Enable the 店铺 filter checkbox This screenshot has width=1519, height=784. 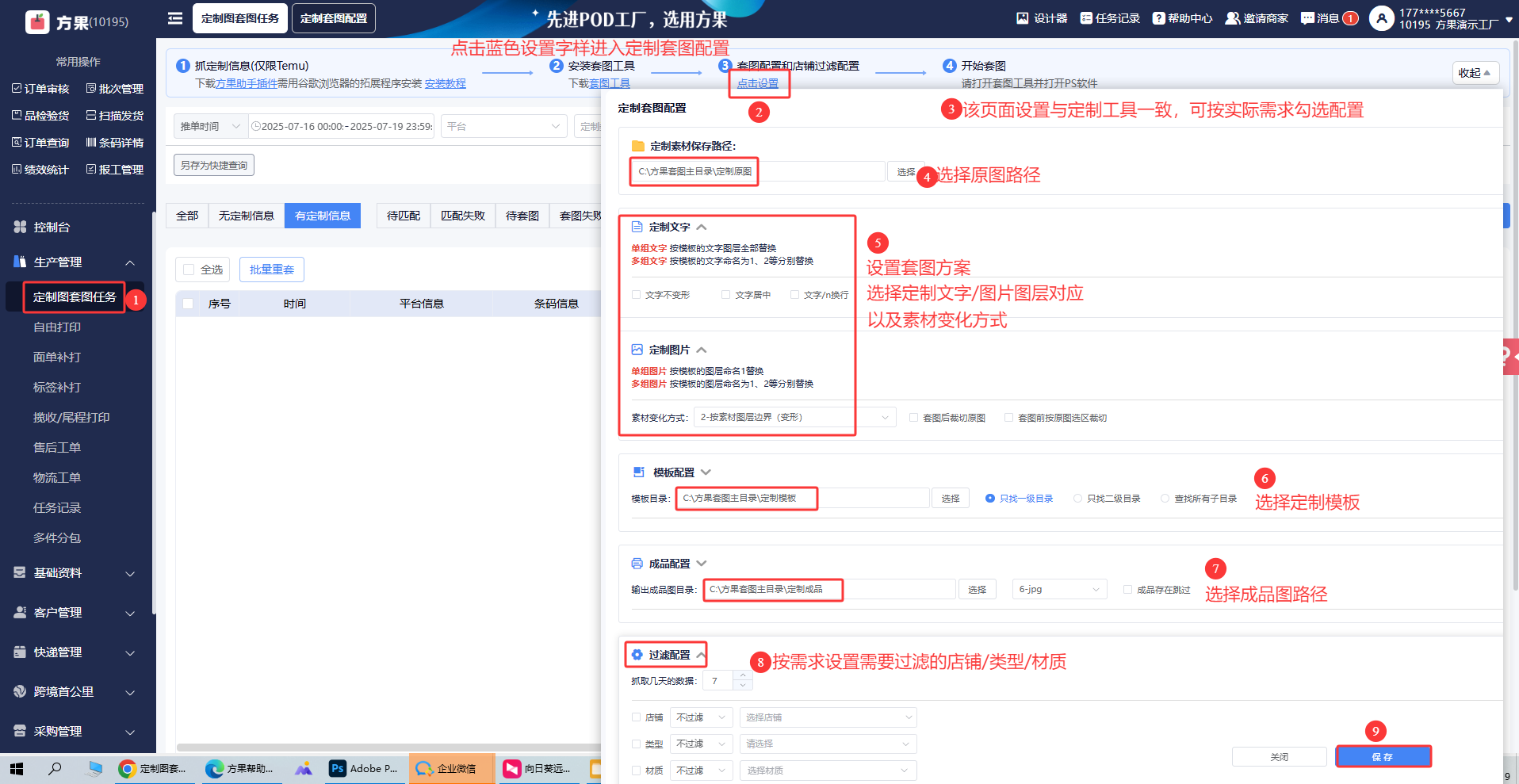(x=636, y=717)
